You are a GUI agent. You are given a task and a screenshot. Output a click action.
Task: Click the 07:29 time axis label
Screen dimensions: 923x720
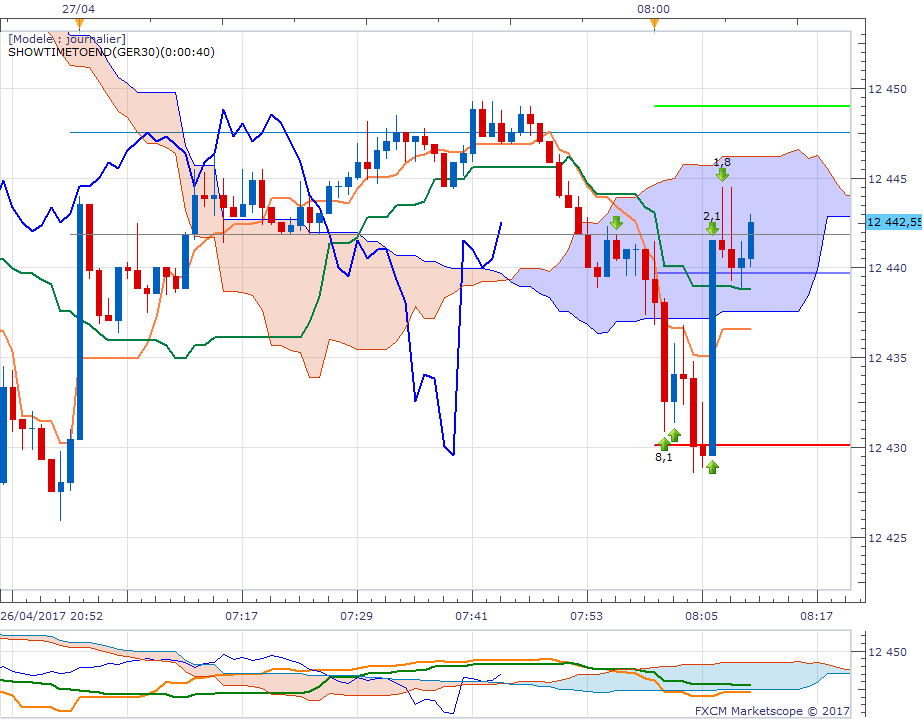[356, 616]
